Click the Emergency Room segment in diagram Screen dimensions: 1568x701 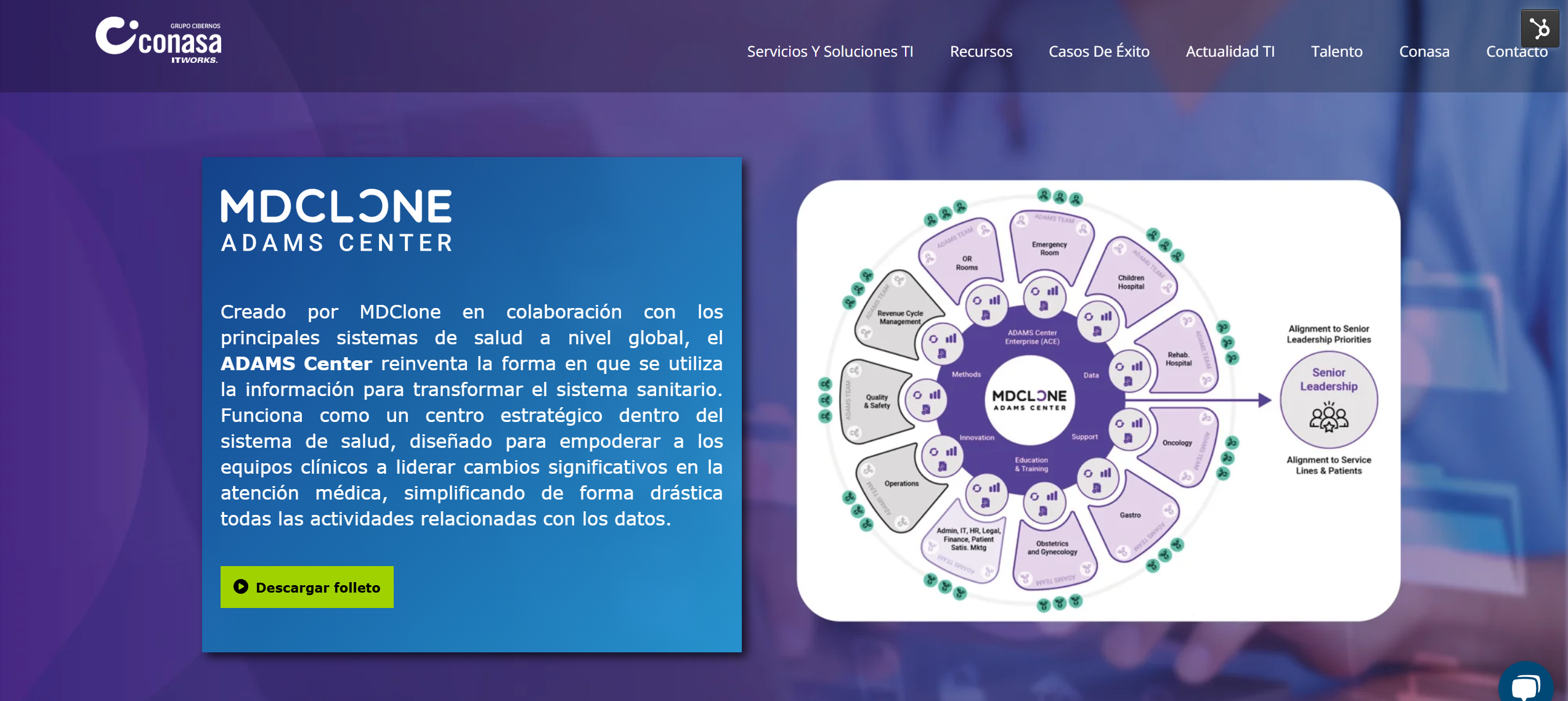[x=1049, y=248]
